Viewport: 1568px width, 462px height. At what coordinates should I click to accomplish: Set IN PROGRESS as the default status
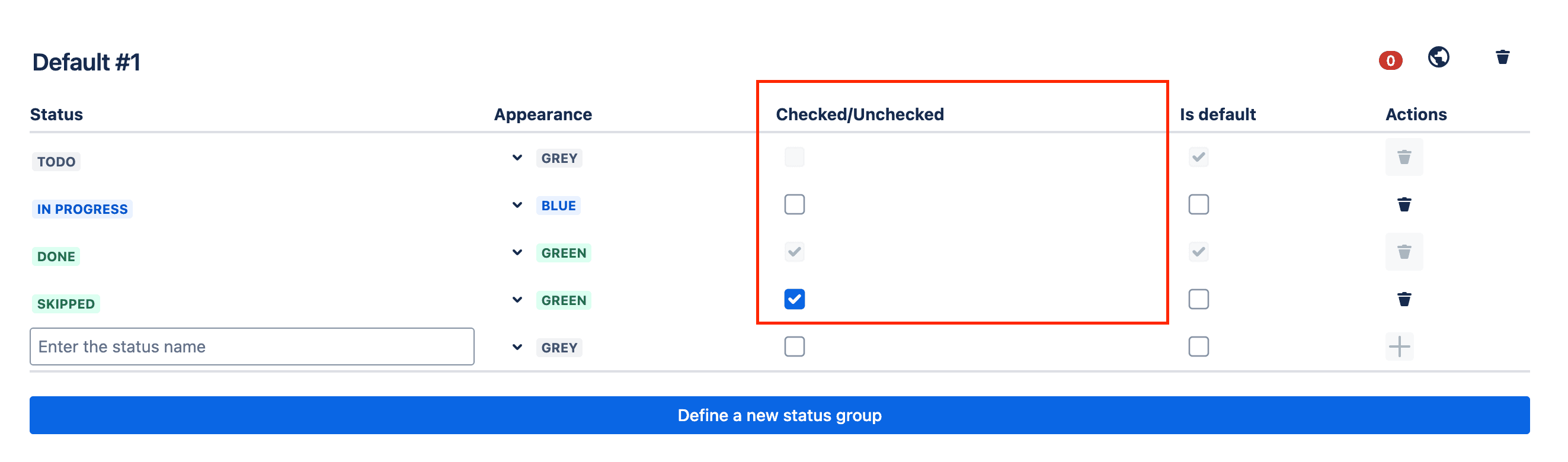pos(1198,204)
